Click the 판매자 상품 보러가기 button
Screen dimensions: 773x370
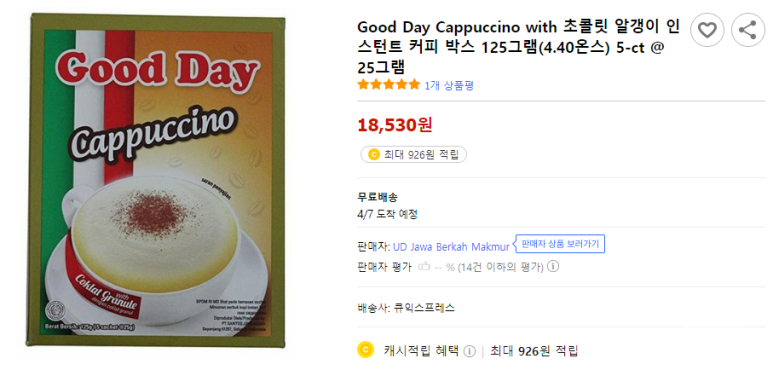(561, 244)
